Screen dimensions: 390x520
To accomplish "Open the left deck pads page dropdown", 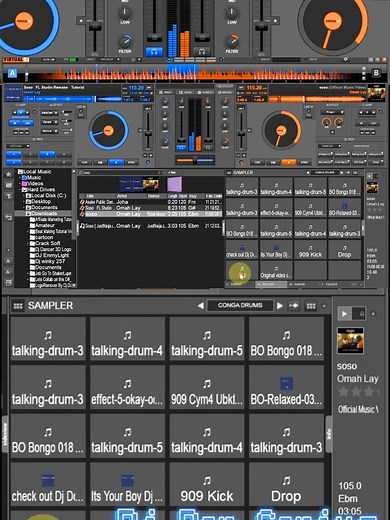I will pos(18,146).
